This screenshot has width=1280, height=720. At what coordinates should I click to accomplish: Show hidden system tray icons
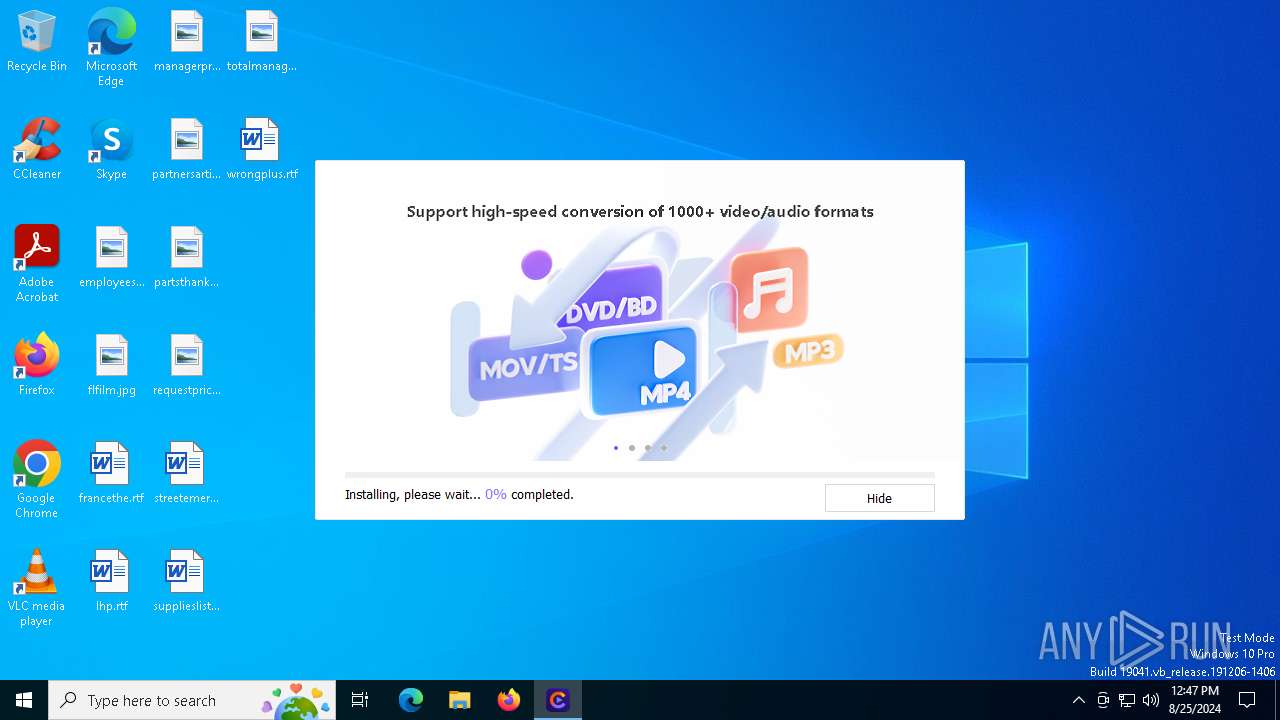coord(1078,700)
